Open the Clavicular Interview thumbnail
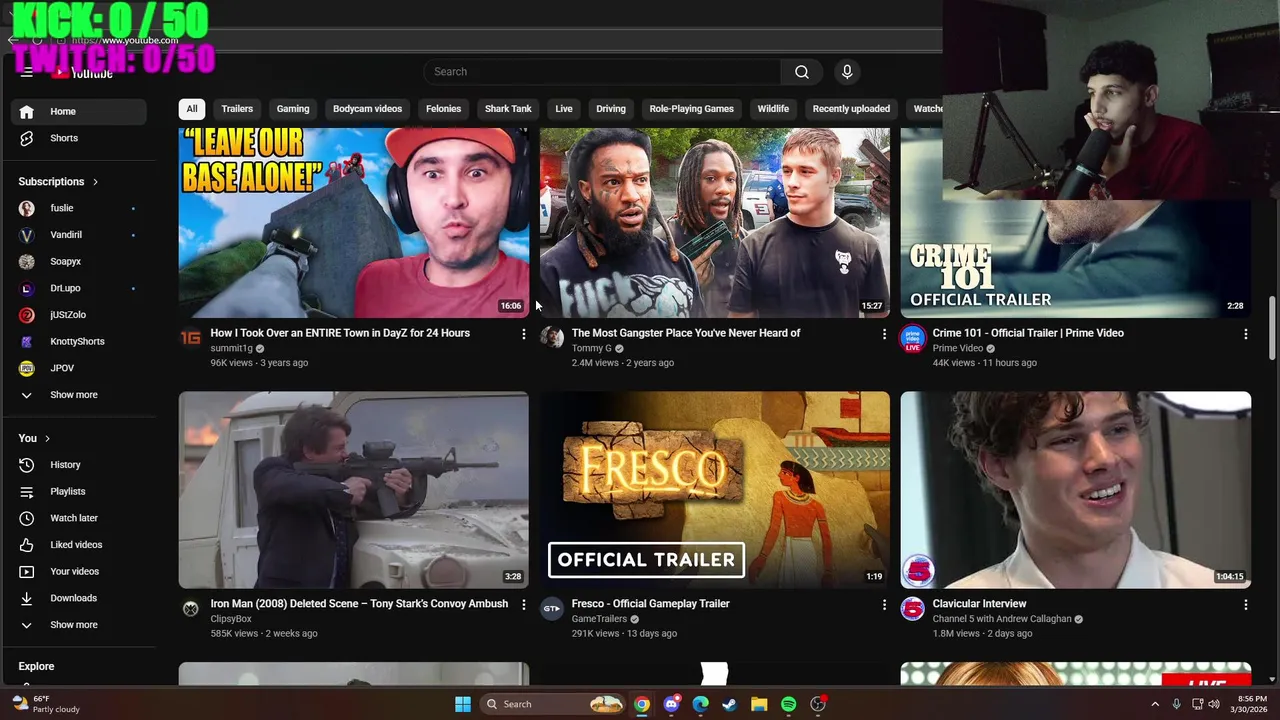 point(1076,490)
